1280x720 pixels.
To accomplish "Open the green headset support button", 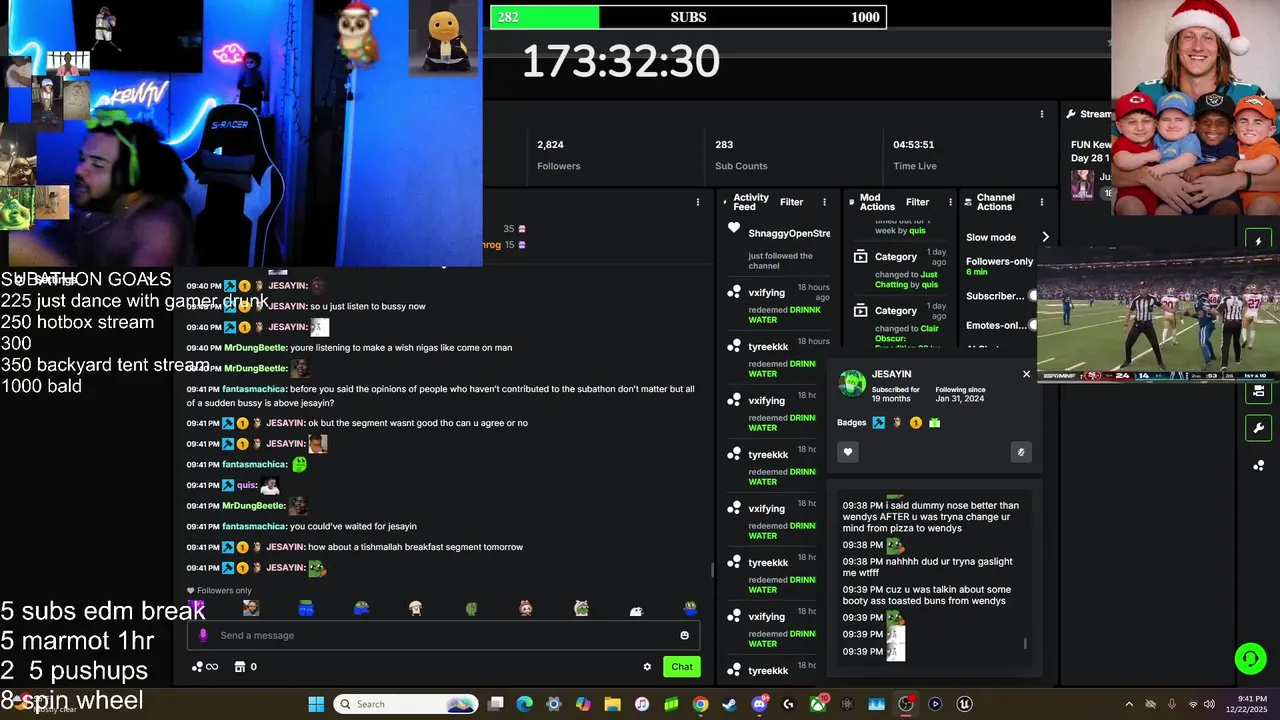I will tap(1250, 658).
